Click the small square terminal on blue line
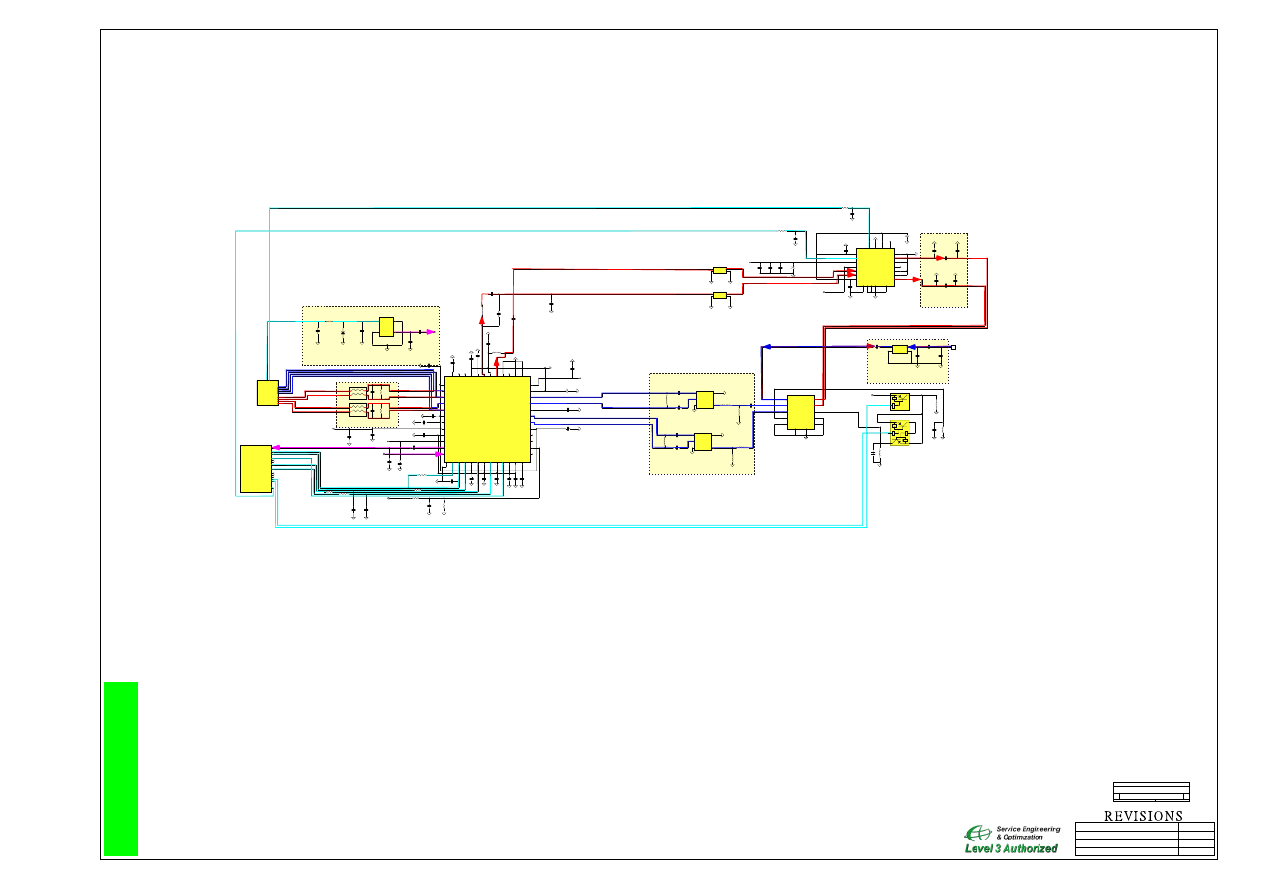This screenshot has width=1263, height=893. pos(953,348)
